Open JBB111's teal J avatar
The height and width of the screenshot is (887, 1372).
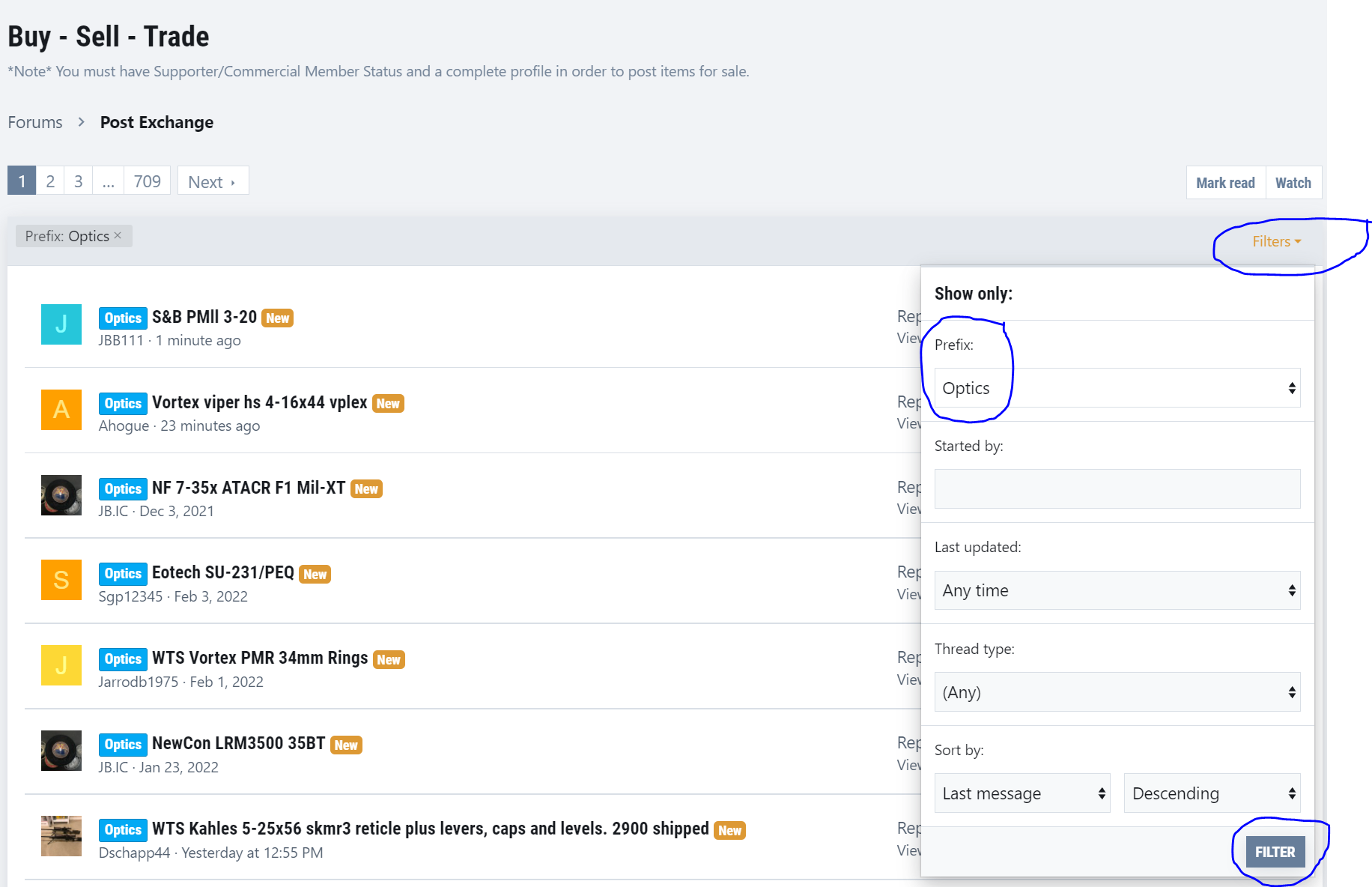coord(61,324)
